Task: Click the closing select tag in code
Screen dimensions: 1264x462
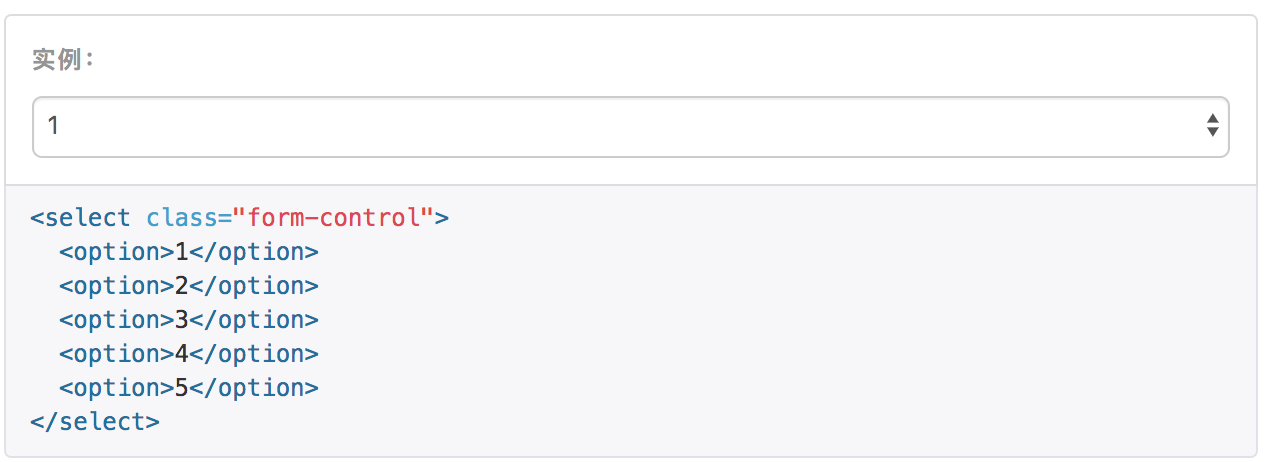Action: 95,422
